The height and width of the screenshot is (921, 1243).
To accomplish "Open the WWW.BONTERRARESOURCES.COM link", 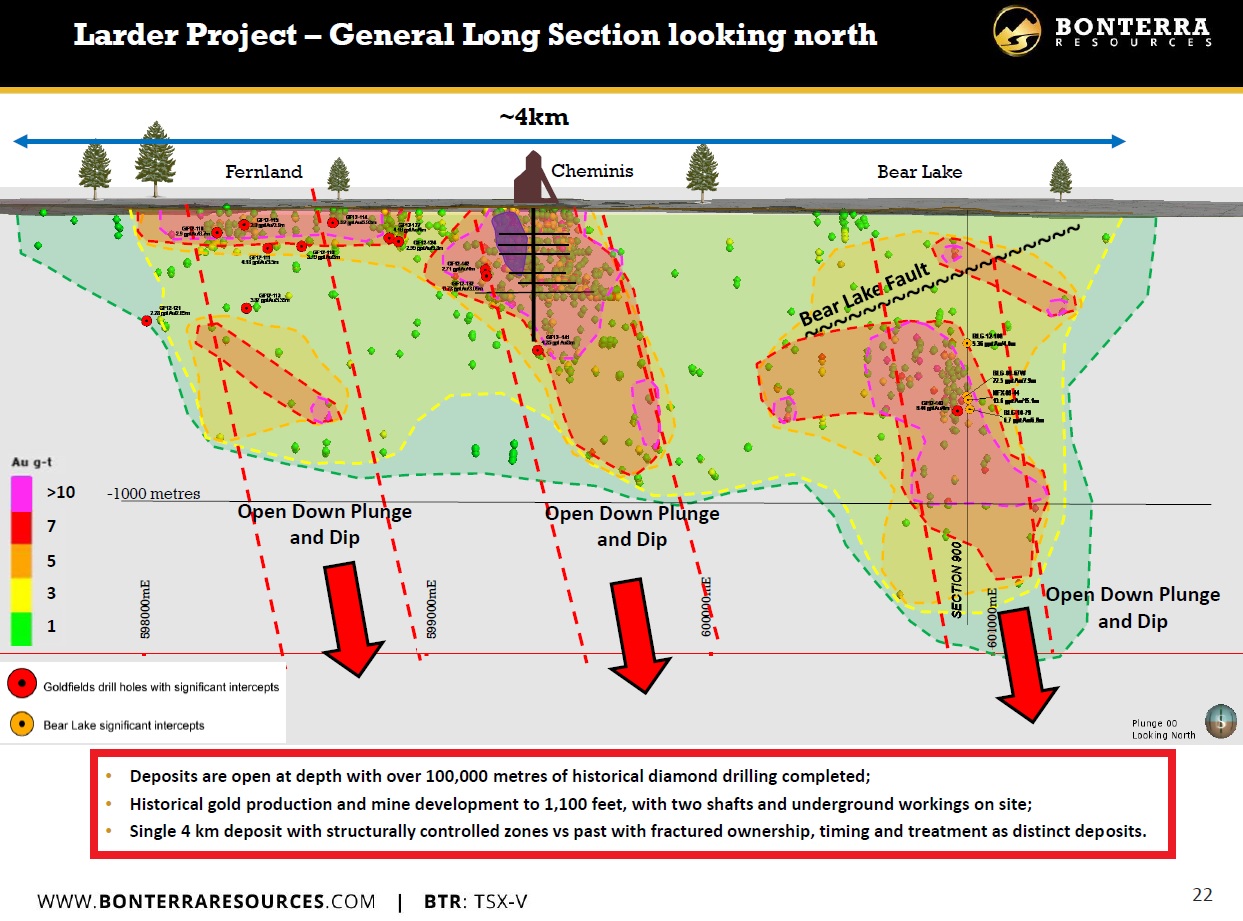I will 207,900.
